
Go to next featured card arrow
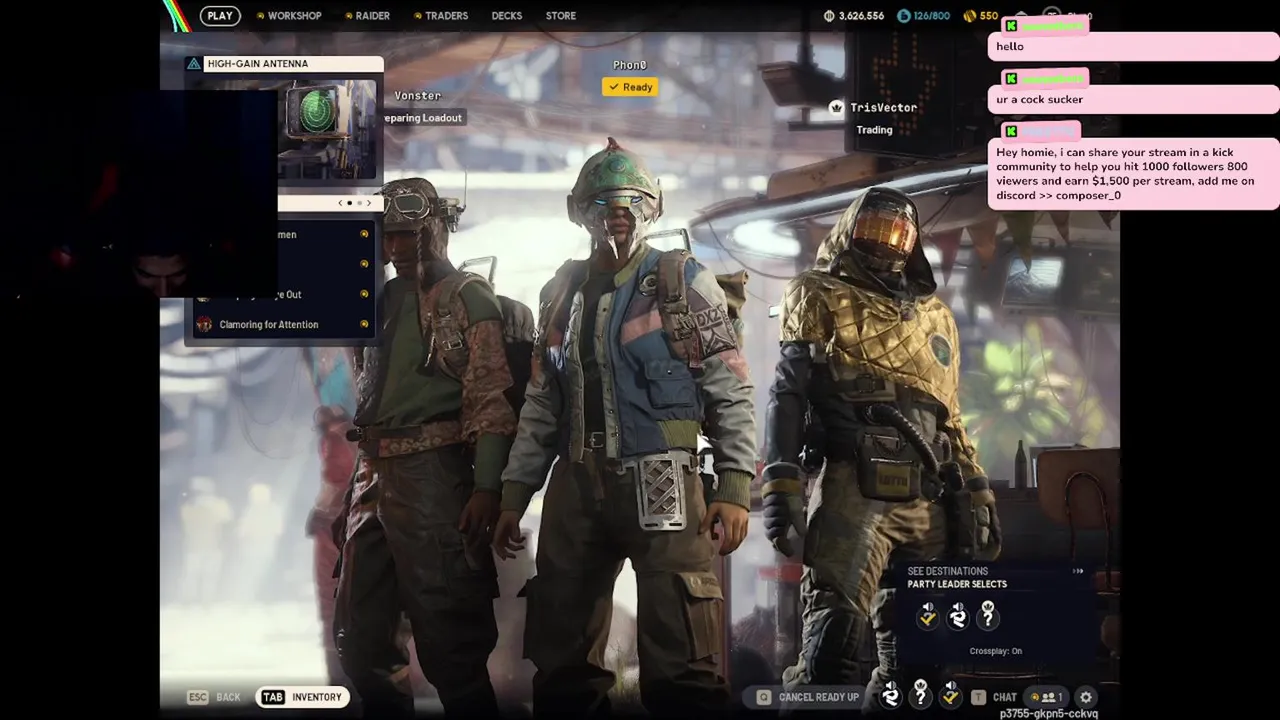[x=368, y=203]
